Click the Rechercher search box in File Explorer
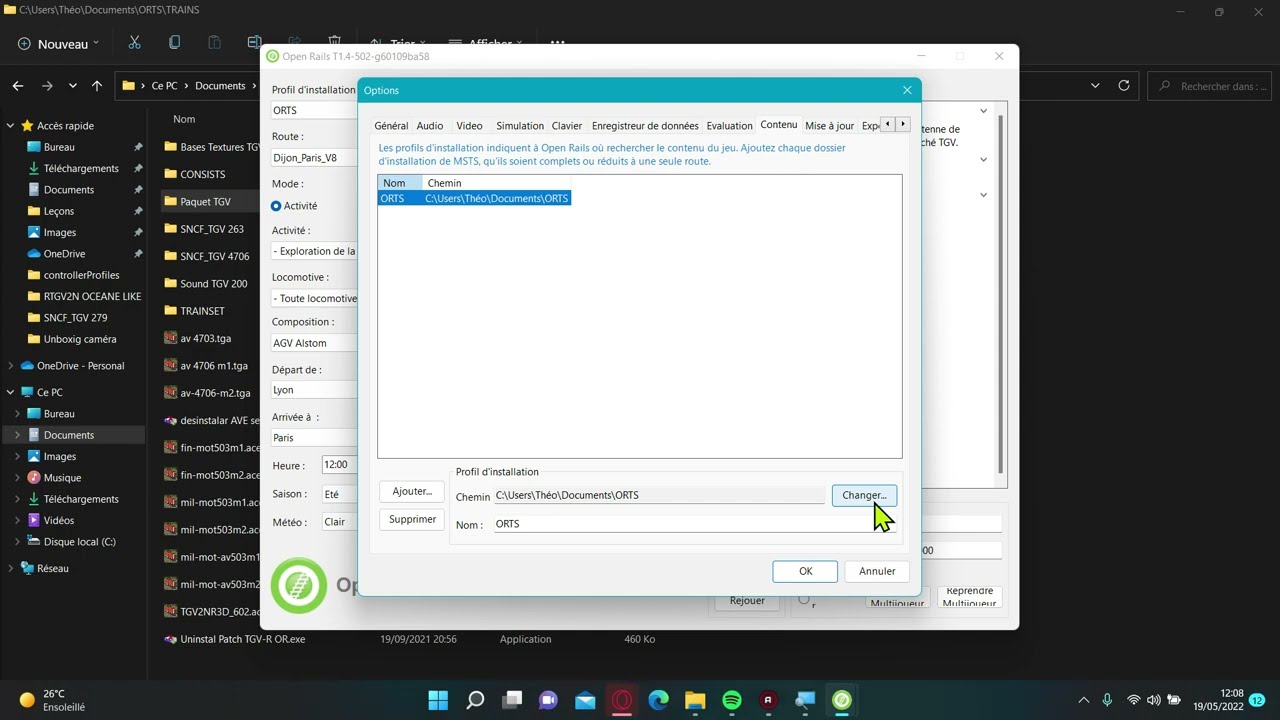Screen dimensions: 1280x720 tap(1209, 86)
